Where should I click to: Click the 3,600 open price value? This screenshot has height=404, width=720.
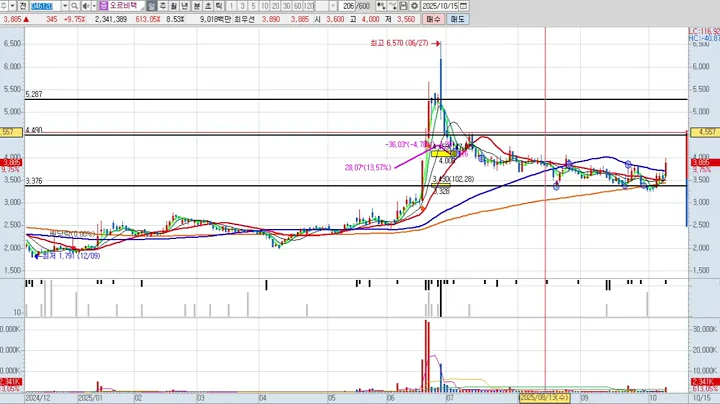pos(335,19)
